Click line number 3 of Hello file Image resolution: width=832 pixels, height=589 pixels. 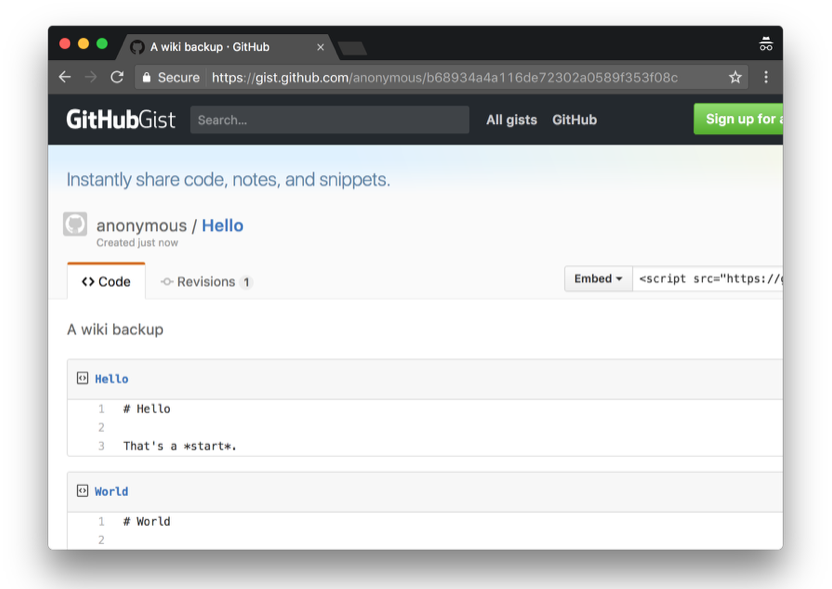pos(101,446)
